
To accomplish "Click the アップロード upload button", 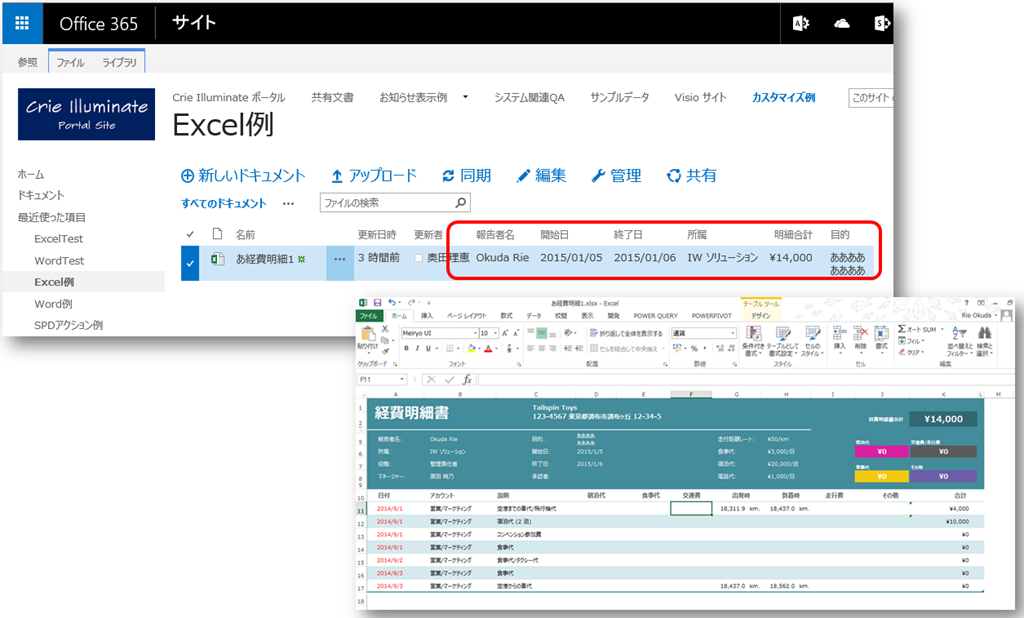I will (x=374, y=176).
